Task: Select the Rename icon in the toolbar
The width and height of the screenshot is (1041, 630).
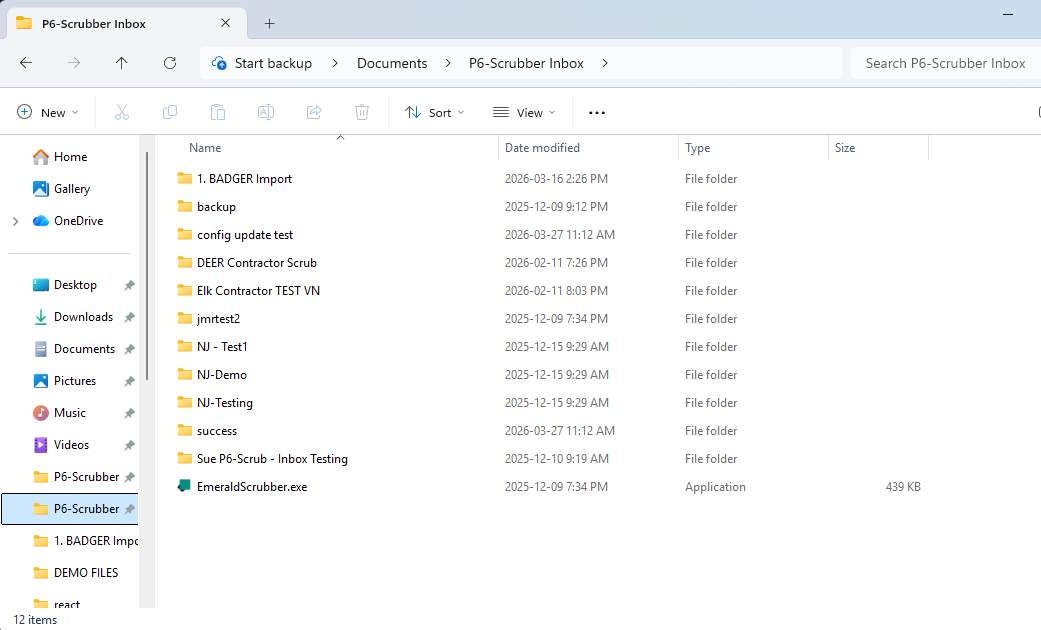Action: coord(266,112)
